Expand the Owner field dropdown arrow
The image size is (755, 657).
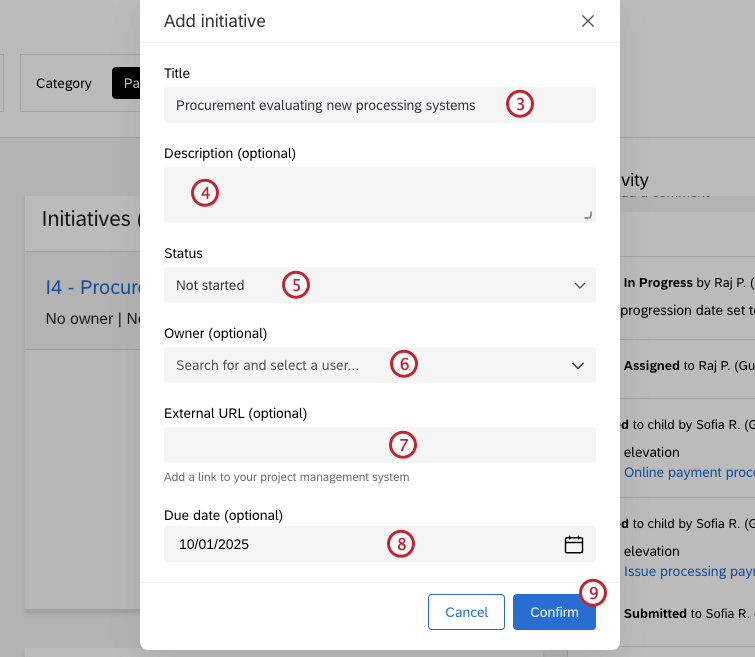(578, 366)
